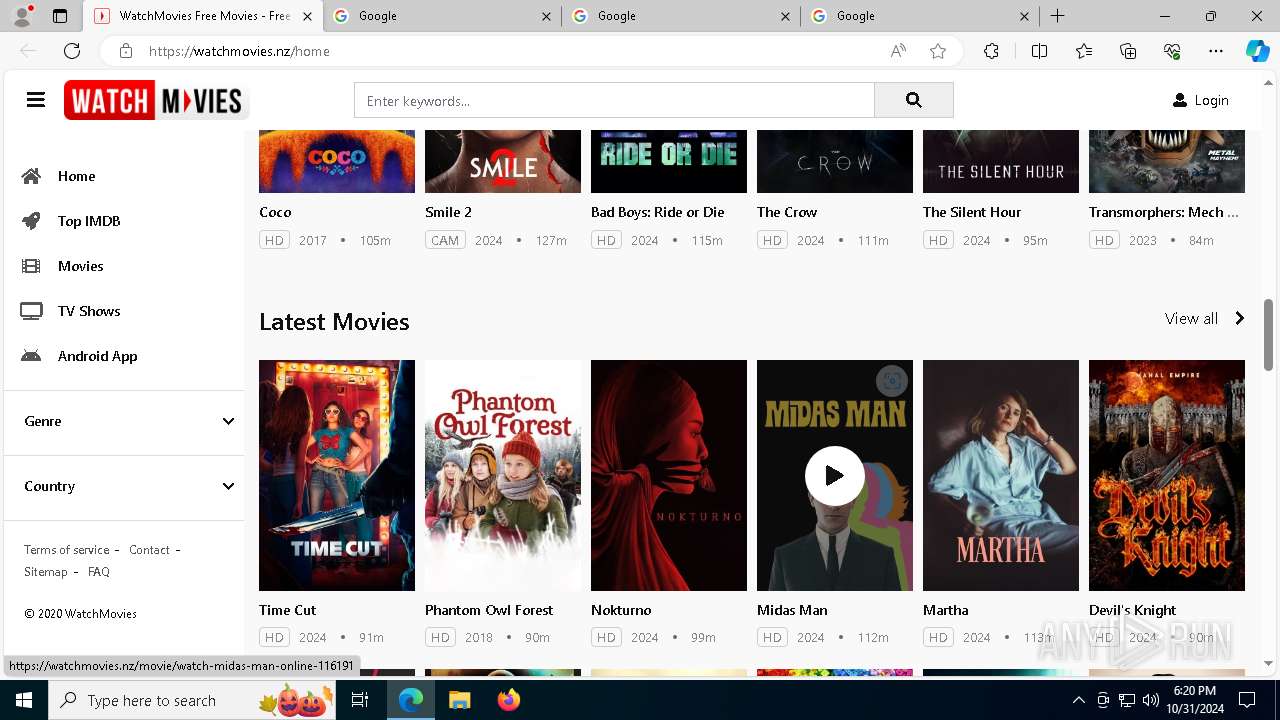Image resolution: width=1280 pixels, height=720 pixels.
Task: Switch to the second Google tab
Action: point(679,16)
